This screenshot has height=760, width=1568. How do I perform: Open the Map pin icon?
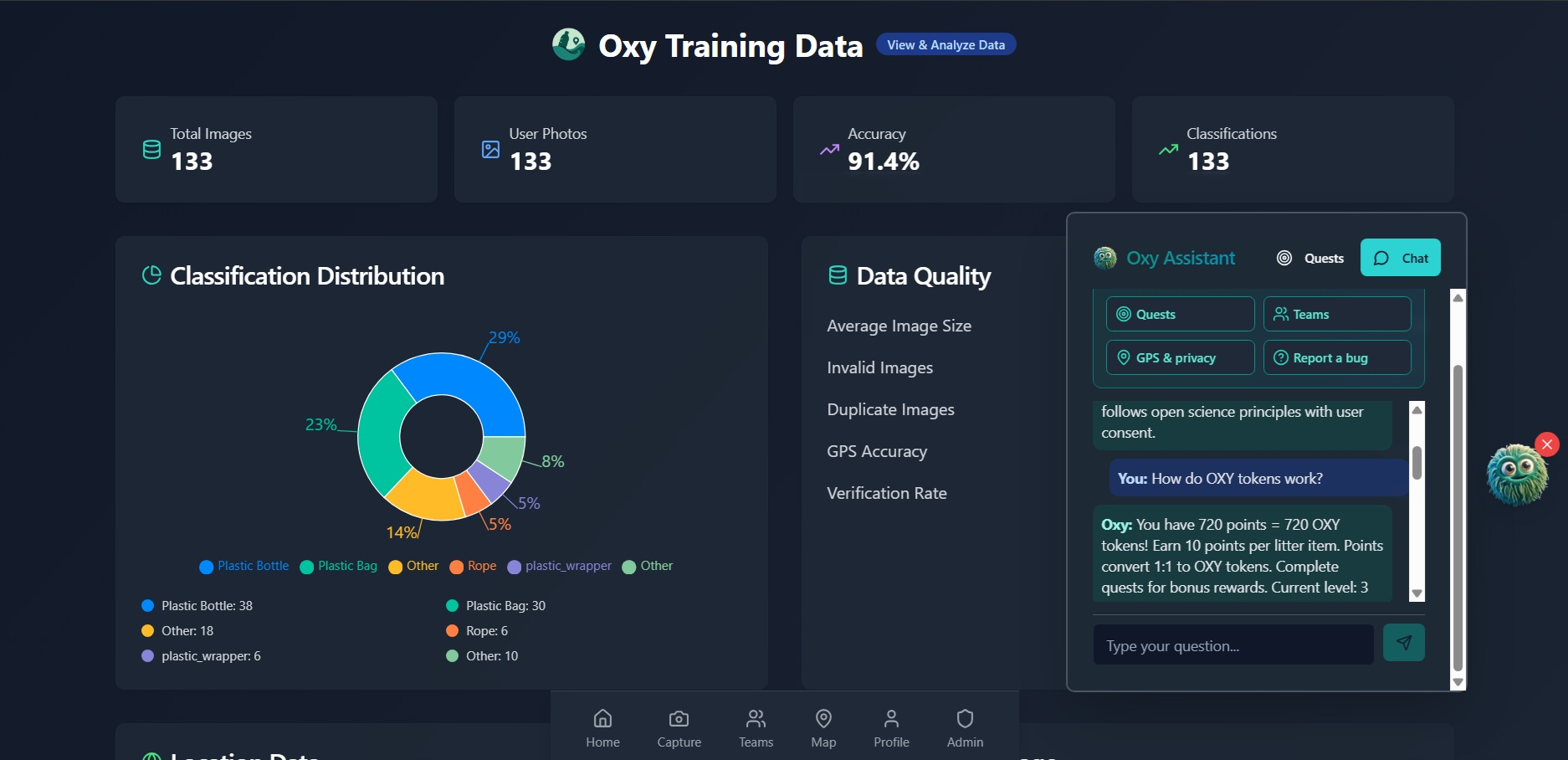tap(823, 719)
